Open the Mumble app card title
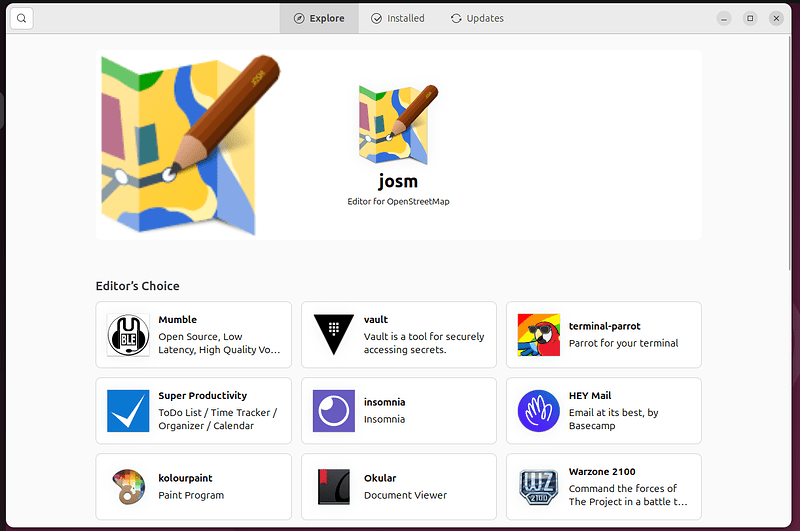 tap(178, 319)
